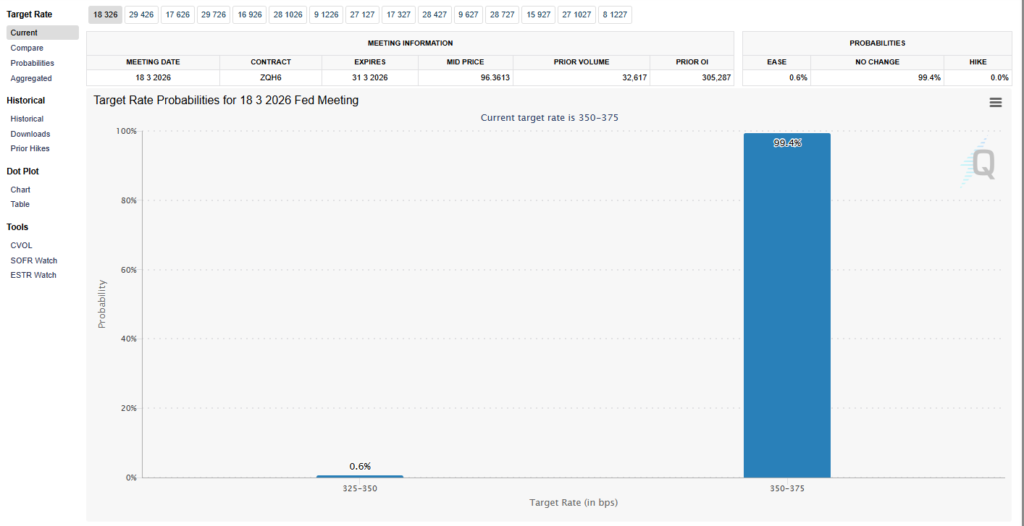The height and width of the screenshot is (526, 1024).
Task: Click the 0.0% HIKE probability cell
Action: click(x=978, y=77)
